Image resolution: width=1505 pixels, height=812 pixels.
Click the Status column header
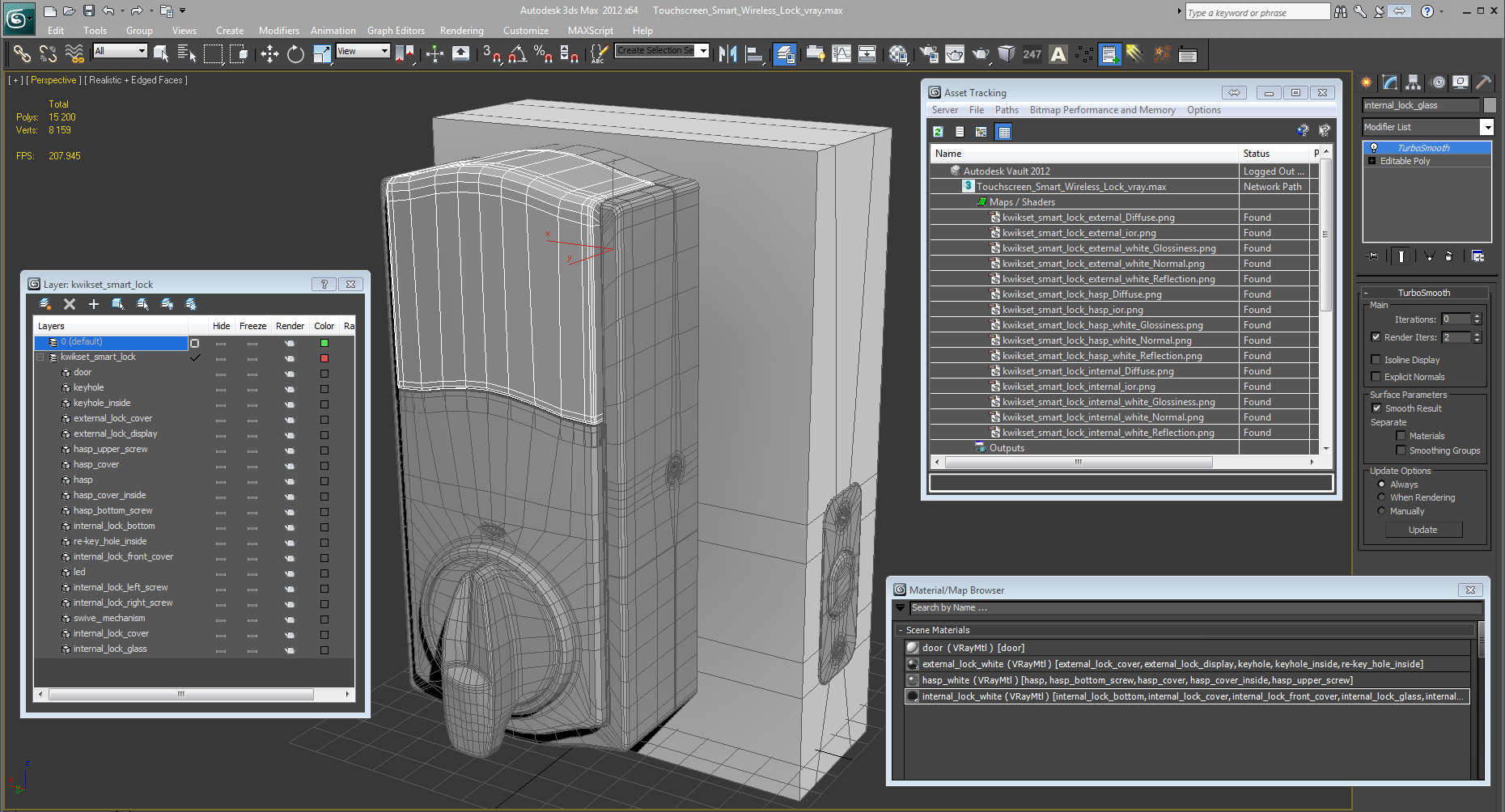point(1274,154)
